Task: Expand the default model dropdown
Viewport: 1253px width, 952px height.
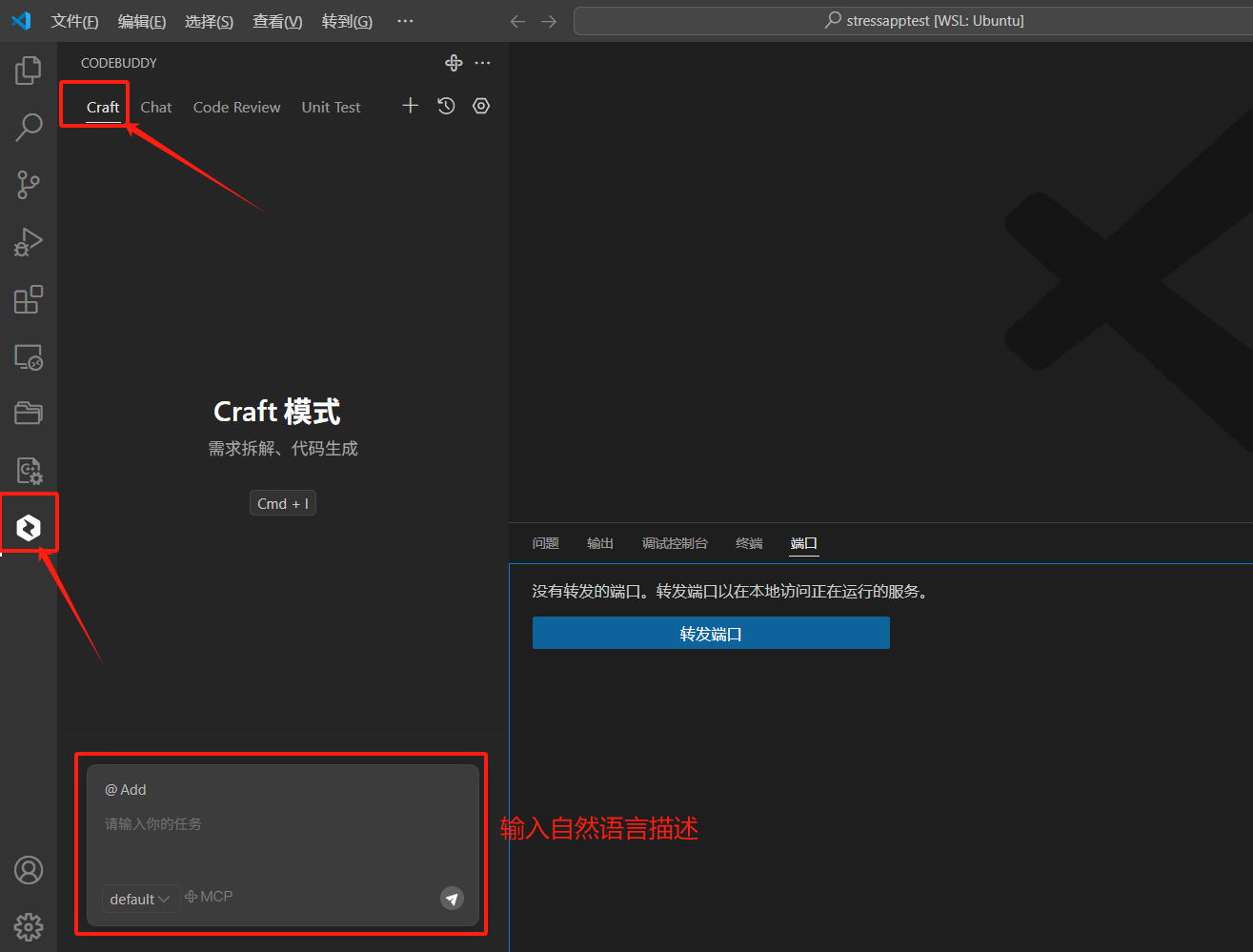Action: tap(140, 899)
